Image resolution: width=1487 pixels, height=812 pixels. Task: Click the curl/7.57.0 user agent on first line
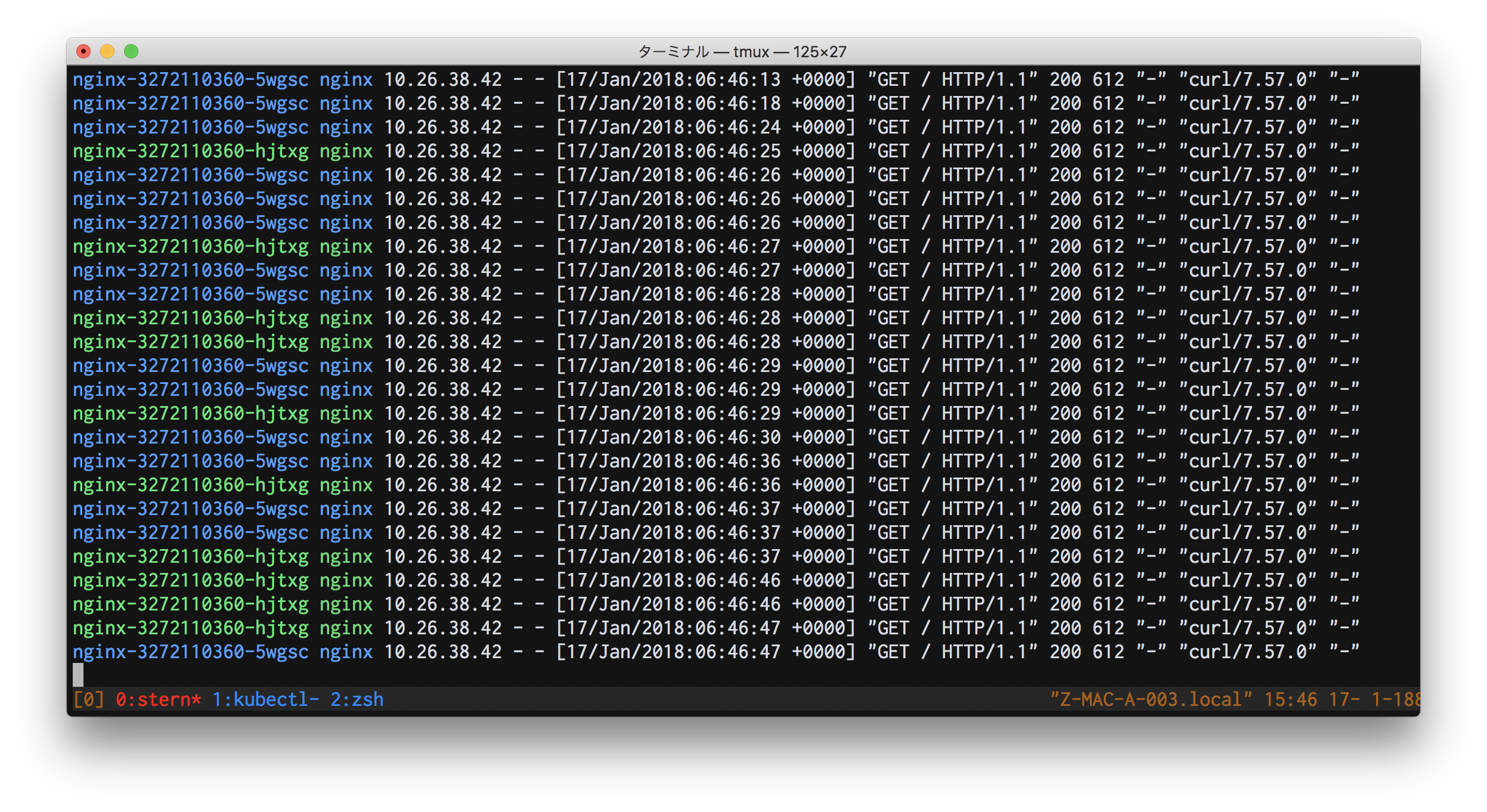[x=1247, y=79]
